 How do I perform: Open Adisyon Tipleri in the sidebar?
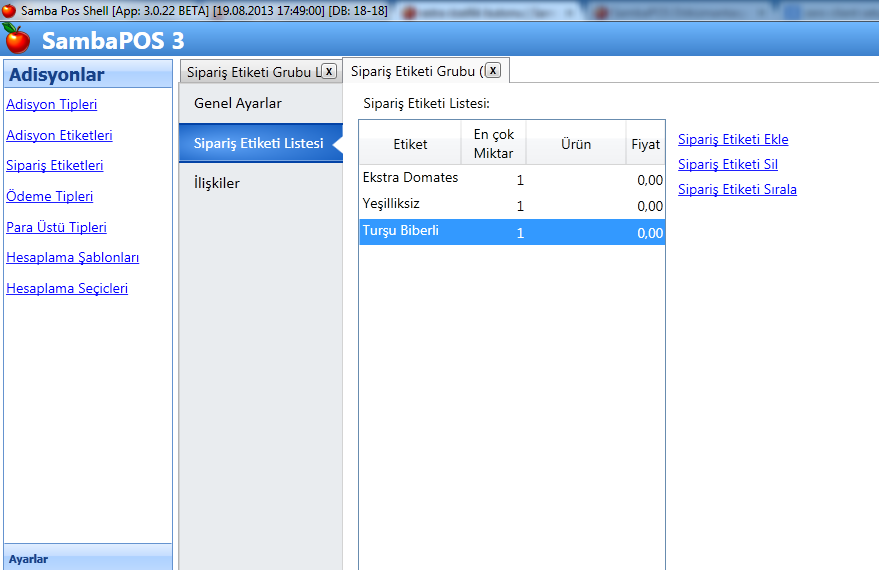click(x=51, y=105)
